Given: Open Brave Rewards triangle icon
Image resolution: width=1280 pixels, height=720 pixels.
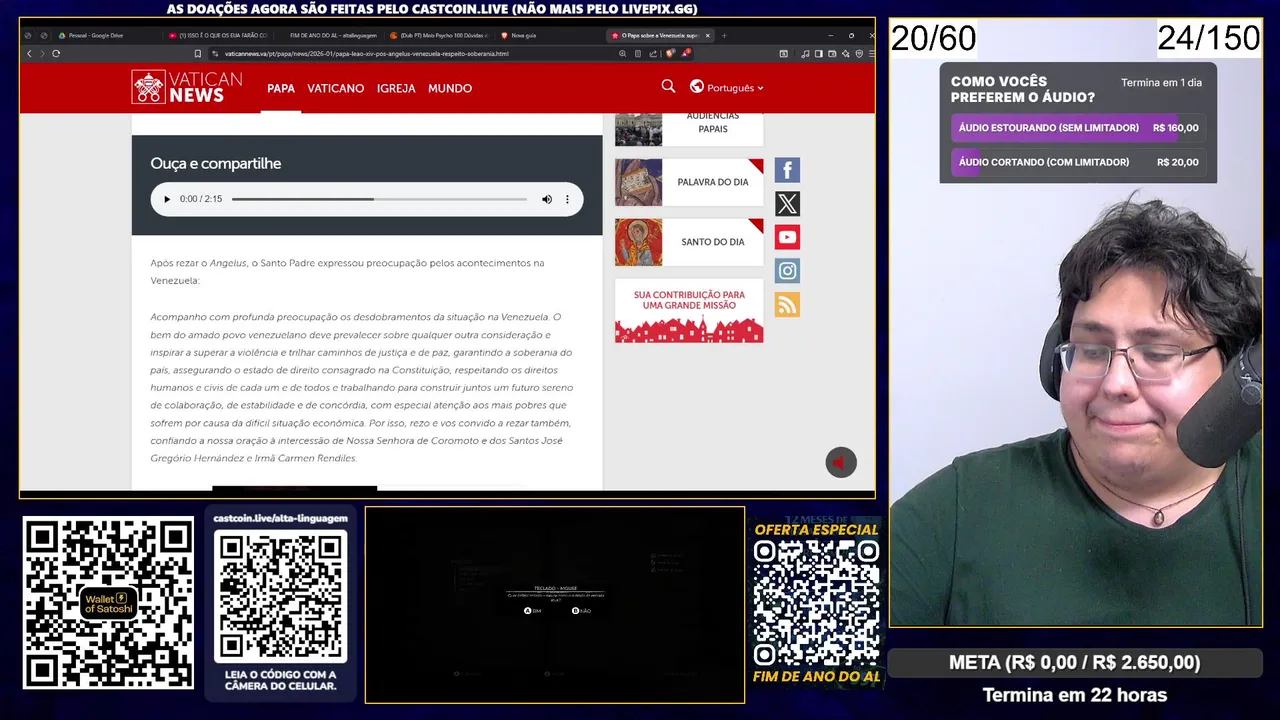Looking at the screenshot, I should 686,53.
